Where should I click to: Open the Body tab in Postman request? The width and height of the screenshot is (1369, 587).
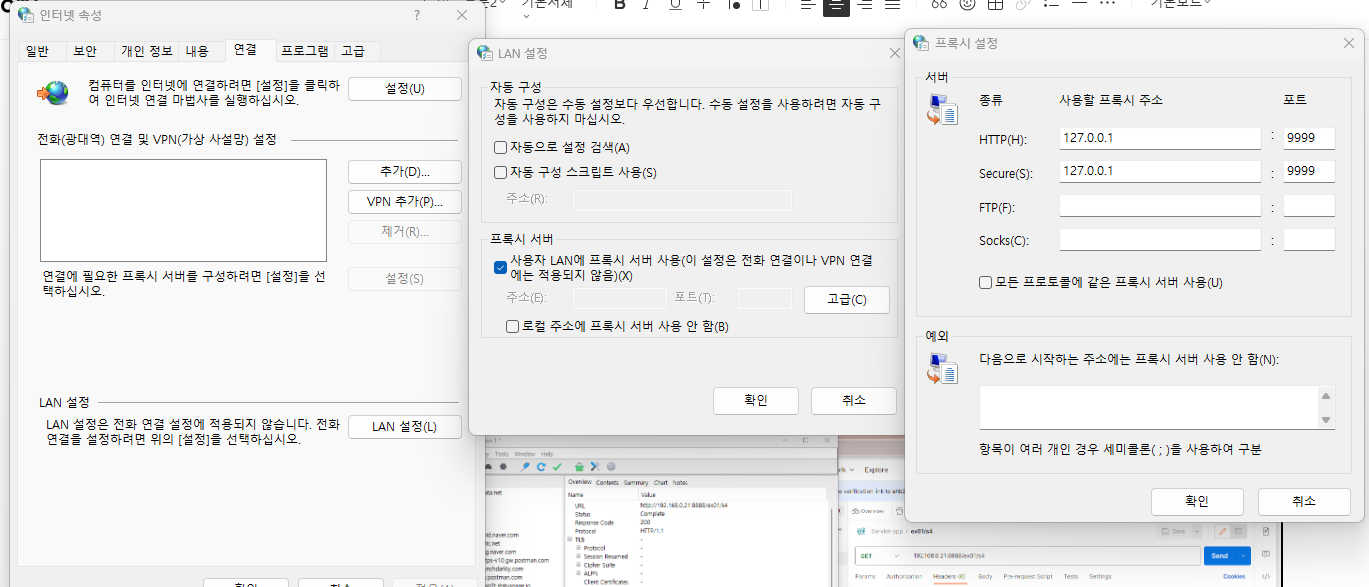click(985, 577)
